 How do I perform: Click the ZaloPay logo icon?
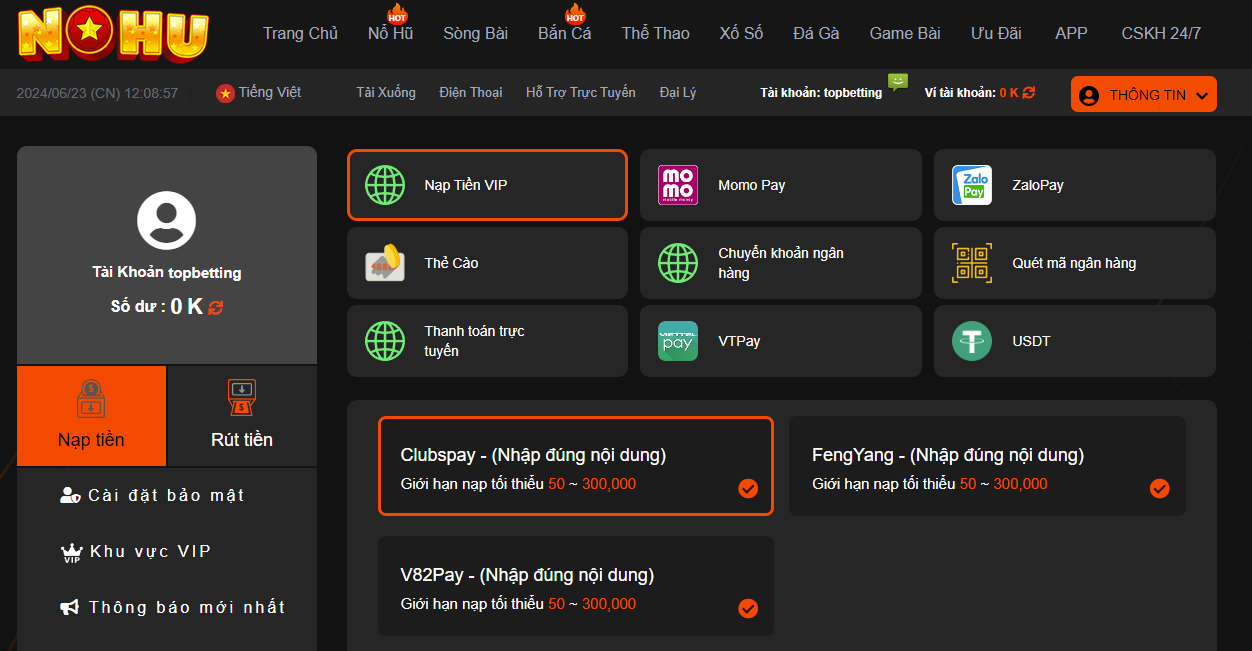972,185
